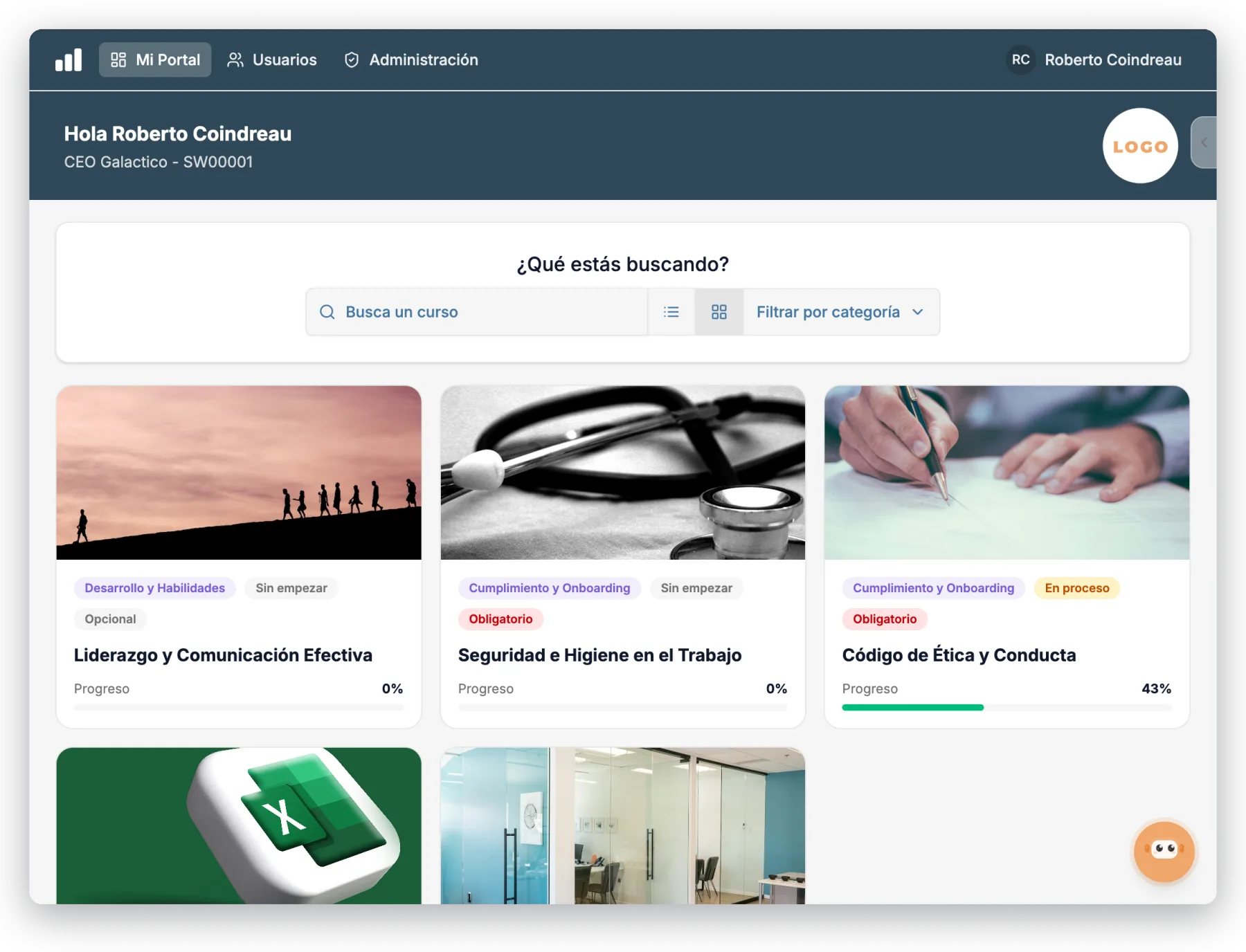Viewport: 1246px width, 952px height.
Task: Click the round LOGO badge
Action: coord(1140,146)
